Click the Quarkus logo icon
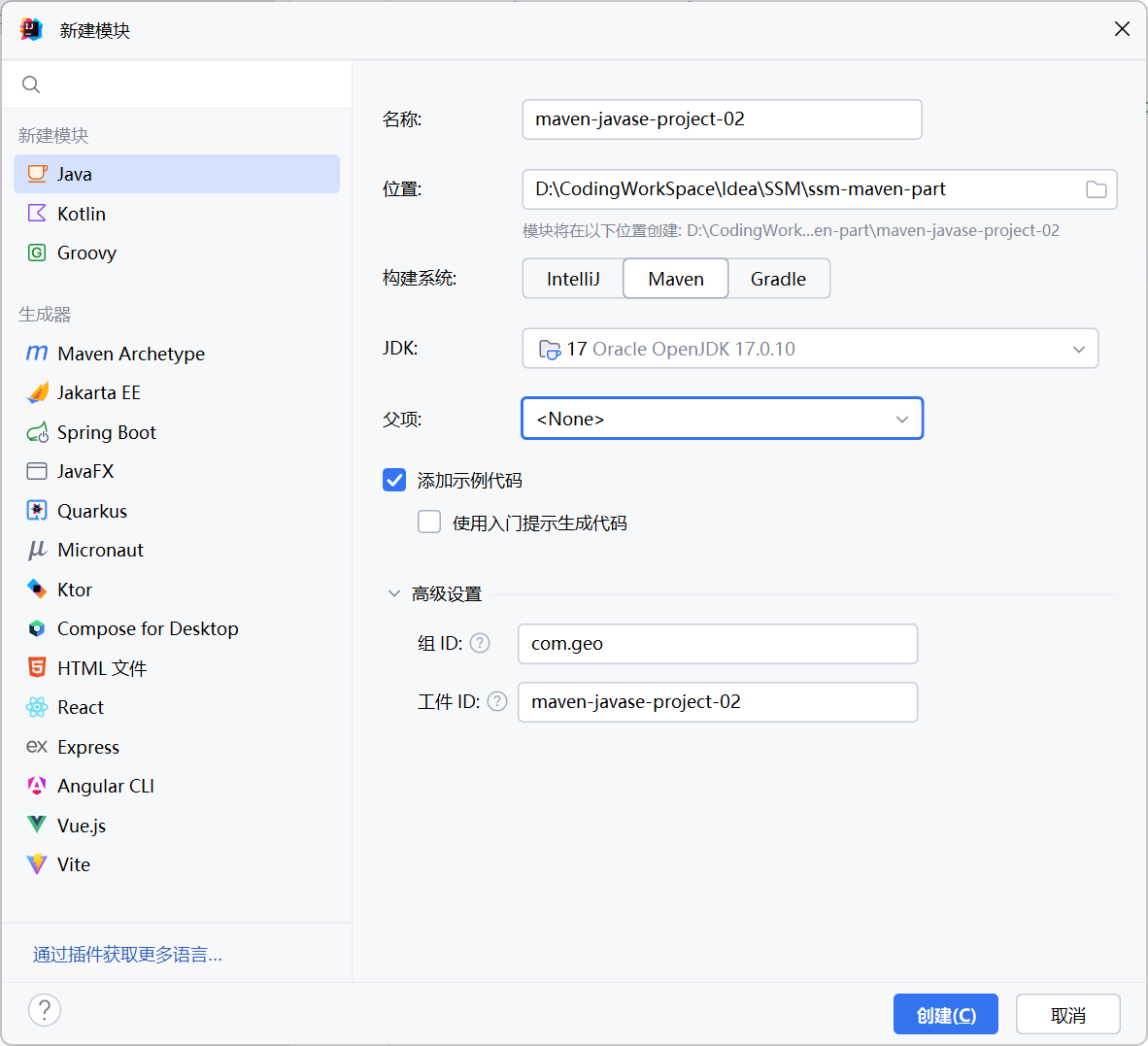The width and height of the screenshot is (1148, 1046). [x=37, y=510]
